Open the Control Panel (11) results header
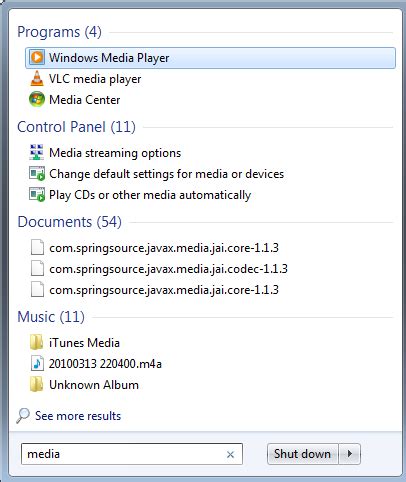Image resolution: width=406 pixels, height=482 pixels. (76, 127)
